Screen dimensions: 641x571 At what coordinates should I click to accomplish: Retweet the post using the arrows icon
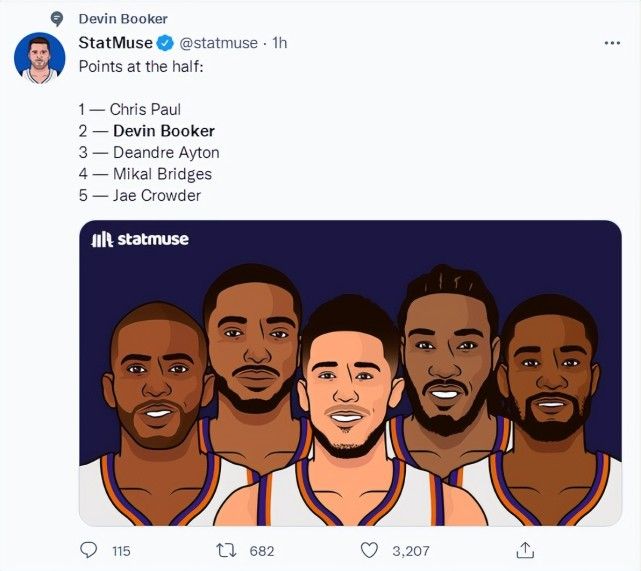coord(229,550)
